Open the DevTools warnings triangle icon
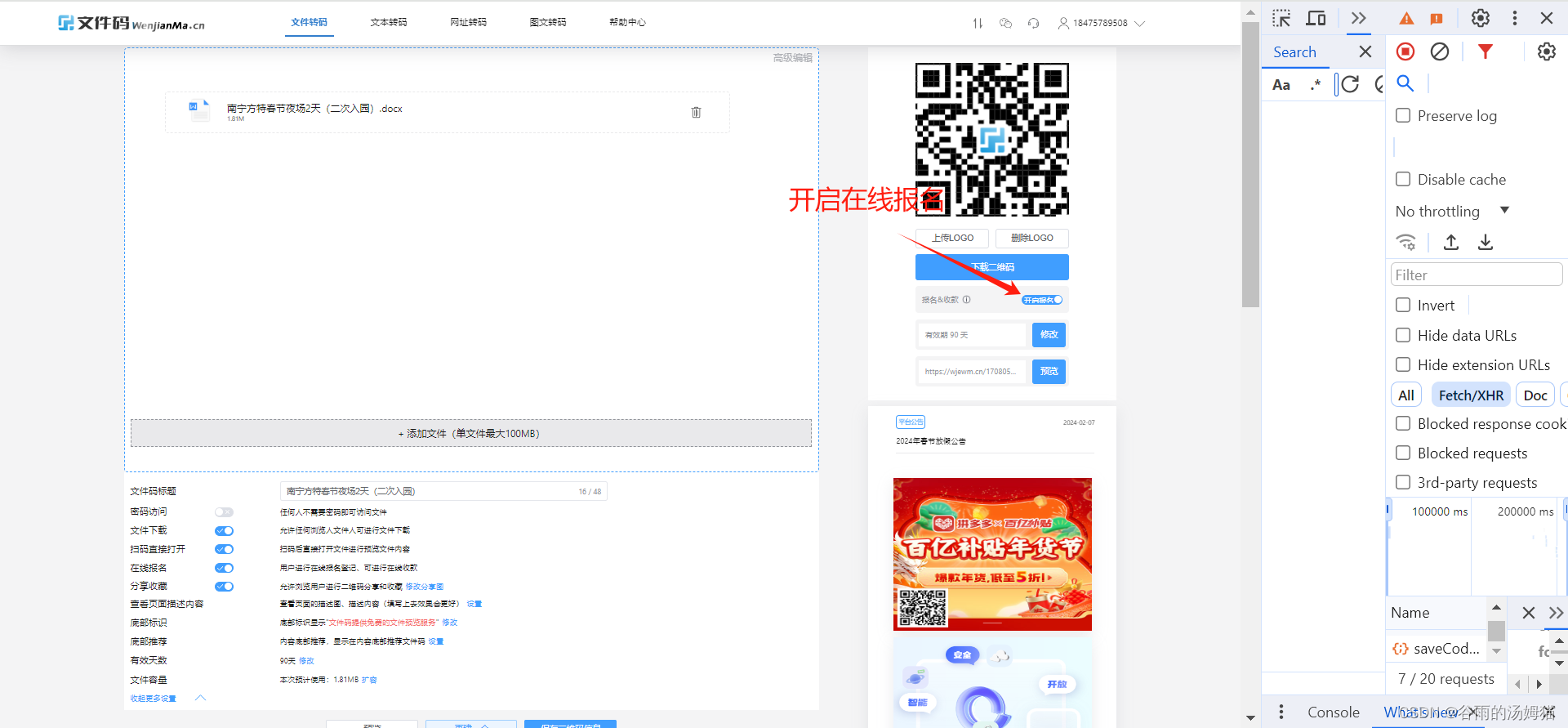 point(1406,19)
